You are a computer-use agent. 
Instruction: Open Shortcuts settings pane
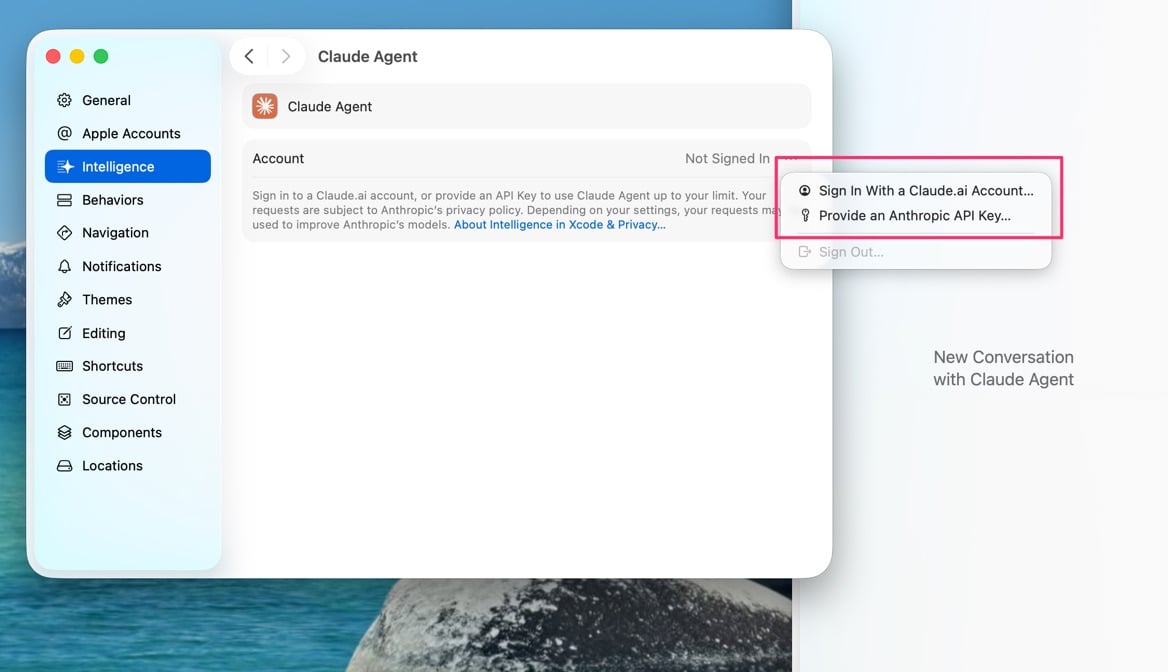pos(127,366)
